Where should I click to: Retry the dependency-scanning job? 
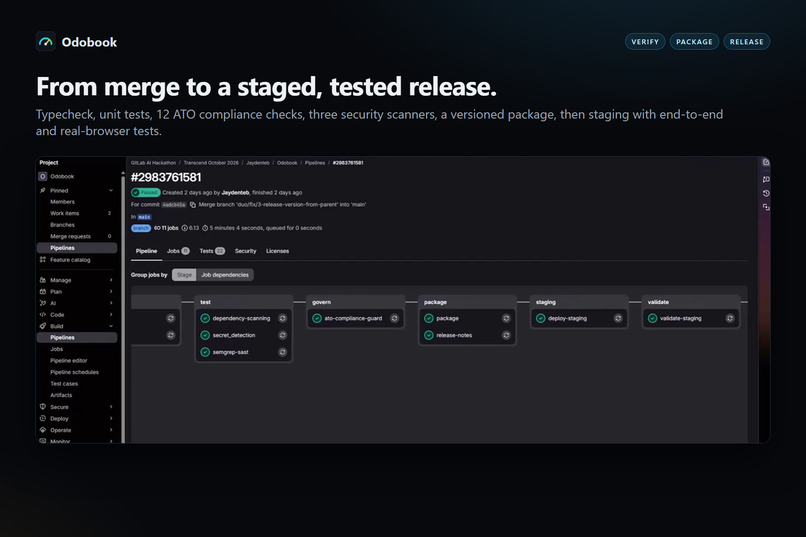(282, 318)
